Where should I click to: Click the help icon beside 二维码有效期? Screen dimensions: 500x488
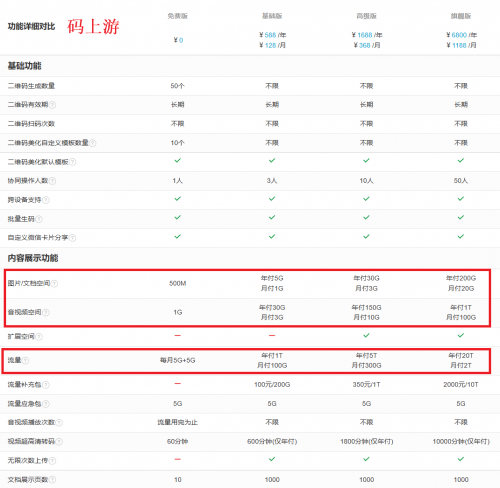[53, 105]
